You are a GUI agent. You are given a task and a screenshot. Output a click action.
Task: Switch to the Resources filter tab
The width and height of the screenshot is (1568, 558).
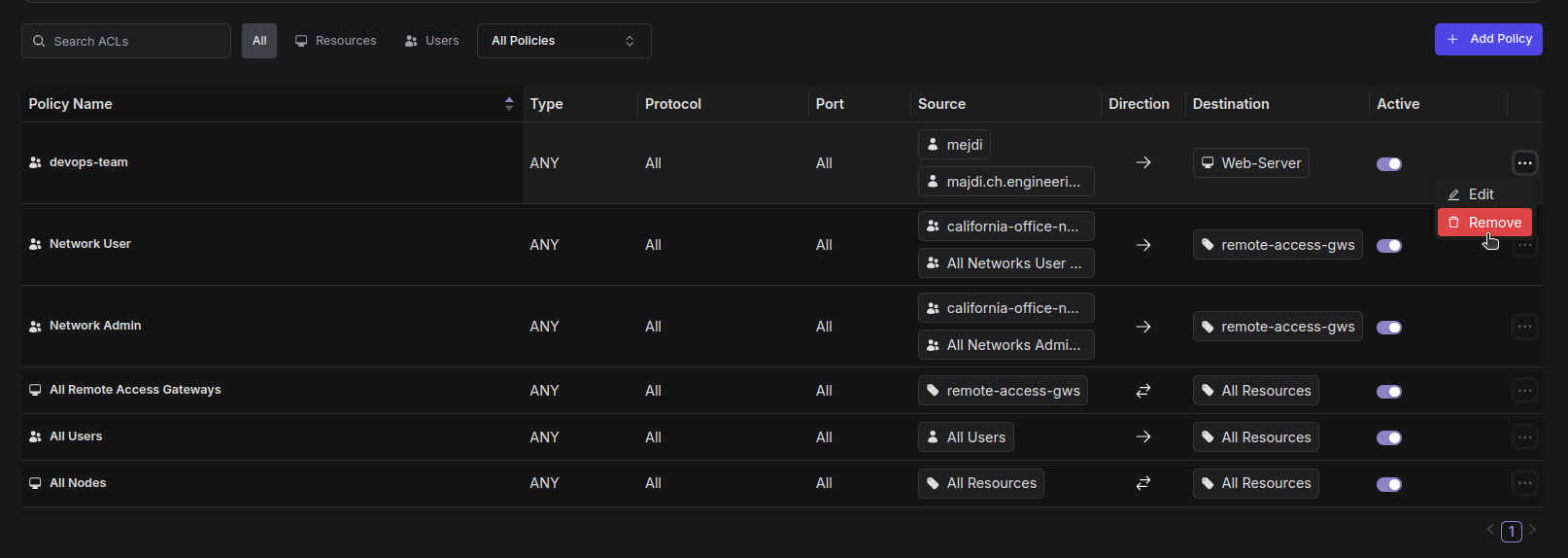[336, 41]
